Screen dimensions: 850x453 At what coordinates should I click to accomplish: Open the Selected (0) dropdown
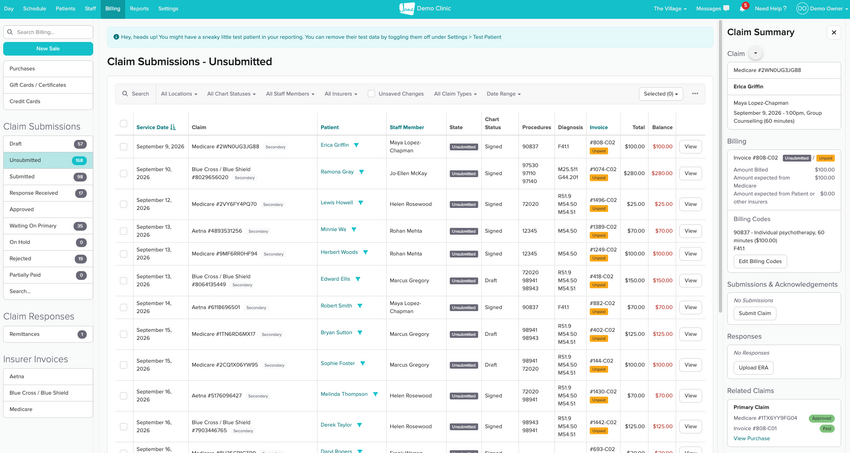pyautogui.click(x=661, y=94)
